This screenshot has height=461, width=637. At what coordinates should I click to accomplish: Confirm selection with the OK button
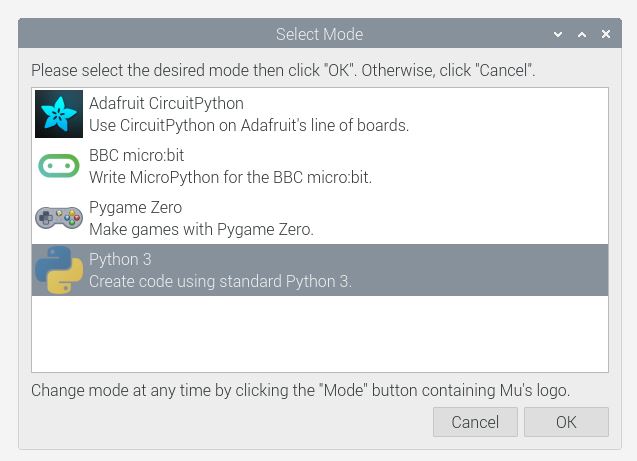[x=566, y=422]
